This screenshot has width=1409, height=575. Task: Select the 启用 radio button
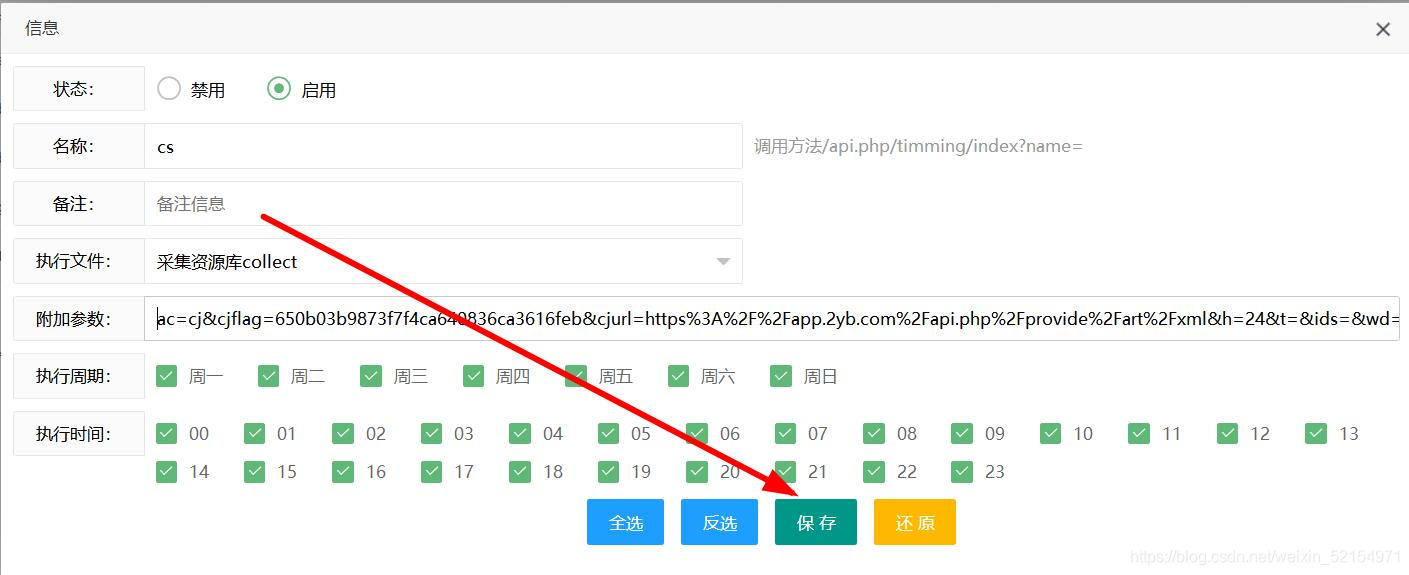pos(279,89)
